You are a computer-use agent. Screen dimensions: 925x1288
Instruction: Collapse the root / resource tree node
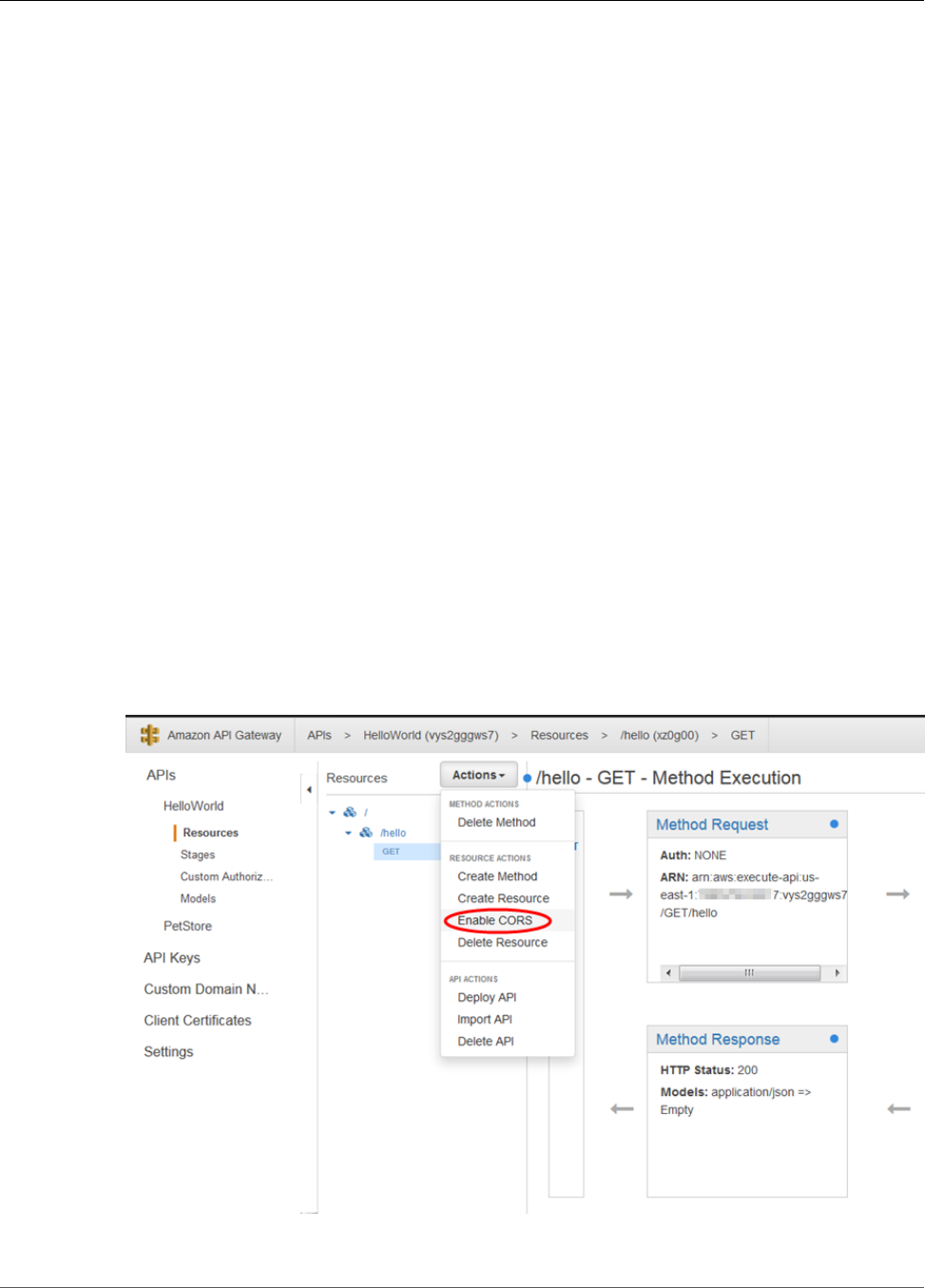tap(333, 813)
